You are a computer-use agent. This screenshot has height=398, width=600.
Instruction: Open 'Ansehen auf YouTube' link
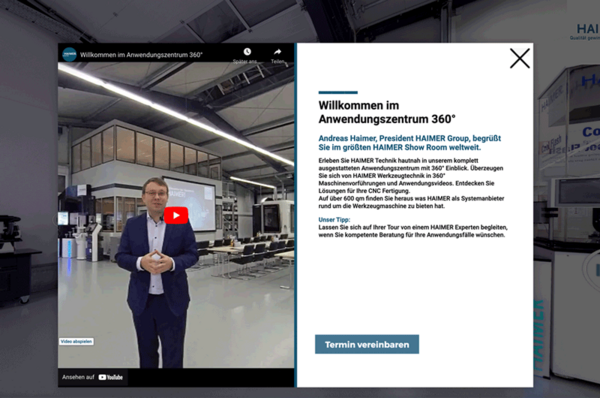click(92, 377)
